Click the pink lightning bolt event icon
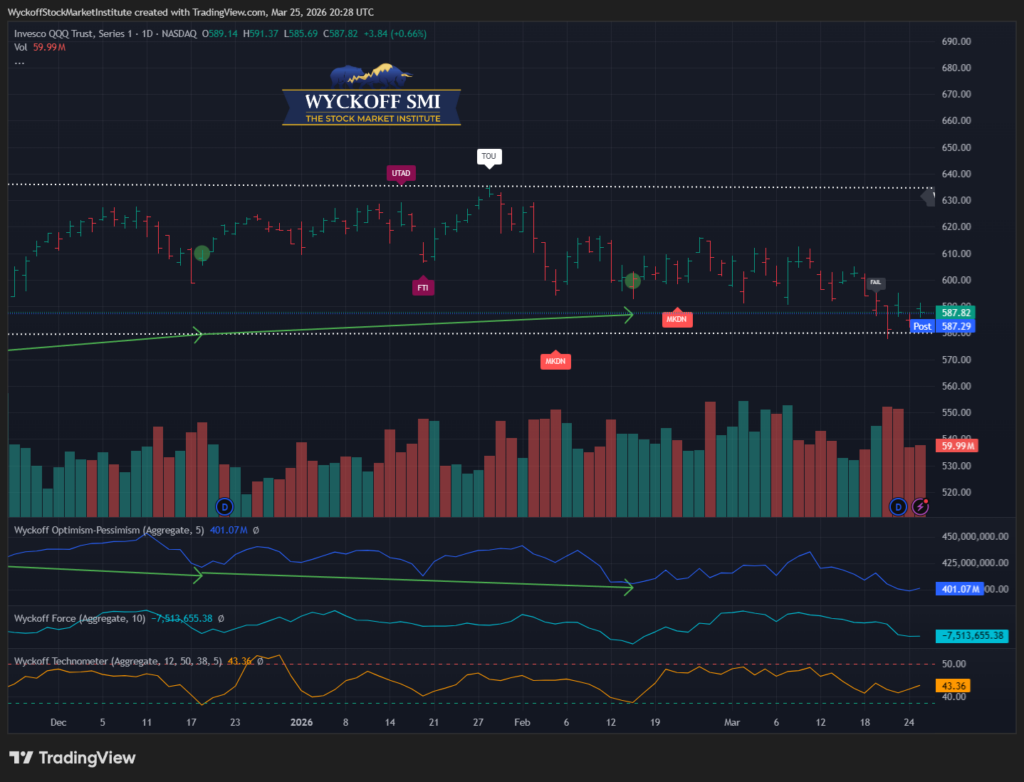The height and width of the screenshot is (782, 1024). [919, 506]
